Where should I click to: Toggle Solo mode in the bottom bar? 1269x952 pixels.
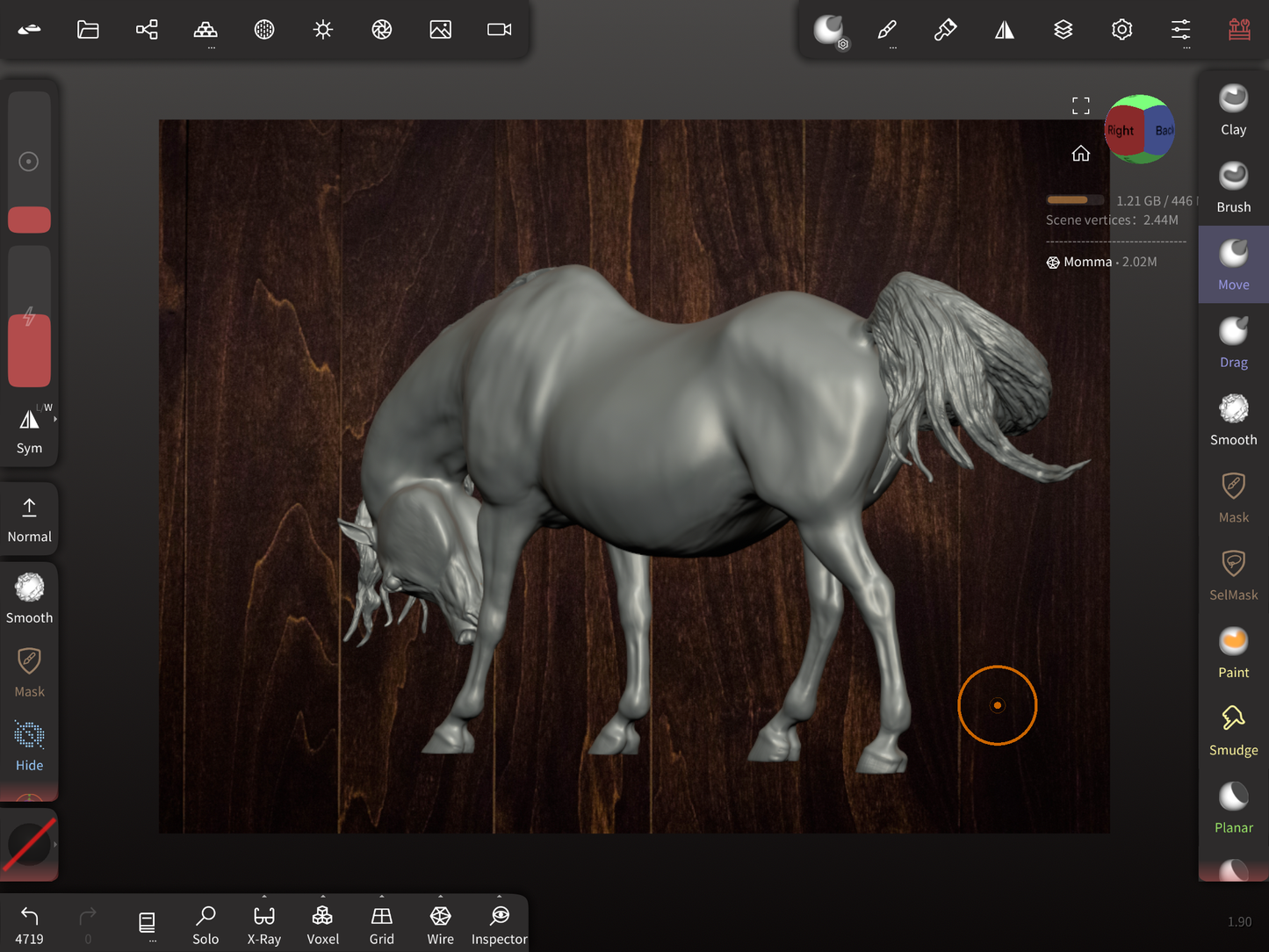[x=205, y=925]
